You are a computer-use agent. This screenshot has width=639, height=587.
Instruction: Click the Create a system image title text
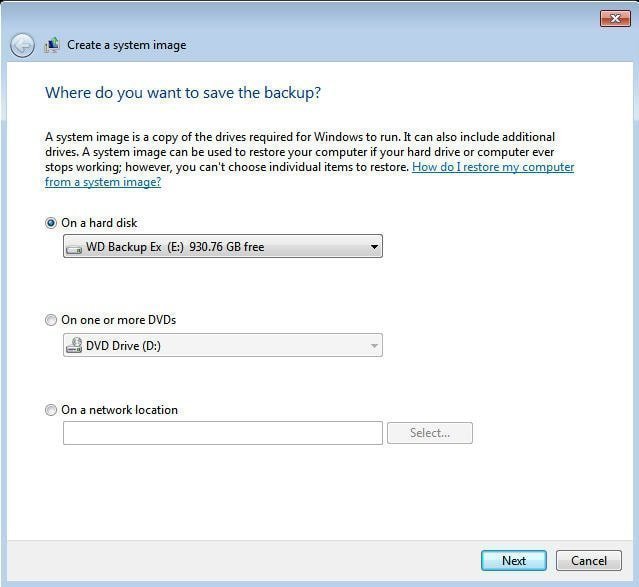coord(126,45)
